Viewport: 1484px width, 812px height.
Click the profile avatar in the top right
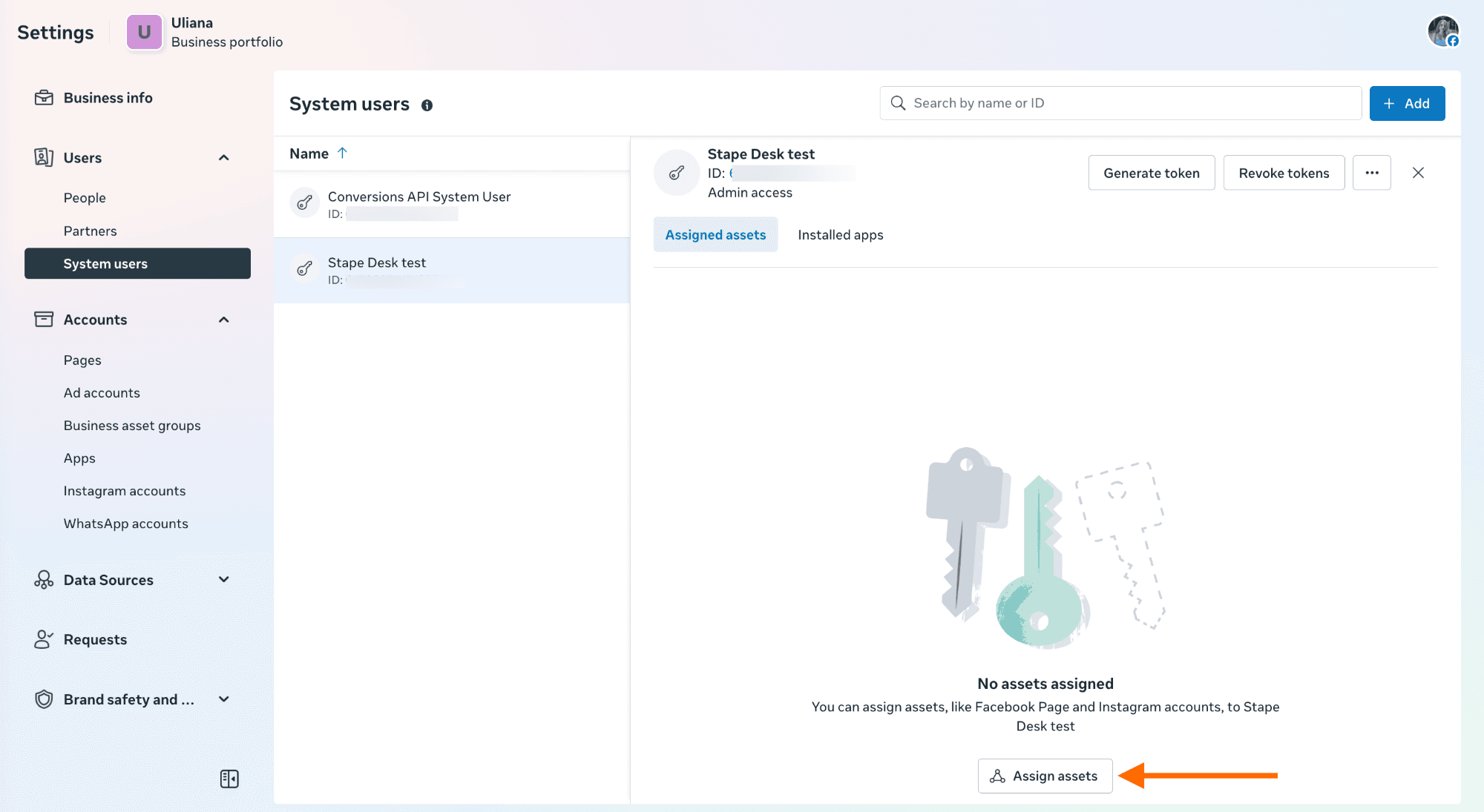click(x=1442, y=31)
